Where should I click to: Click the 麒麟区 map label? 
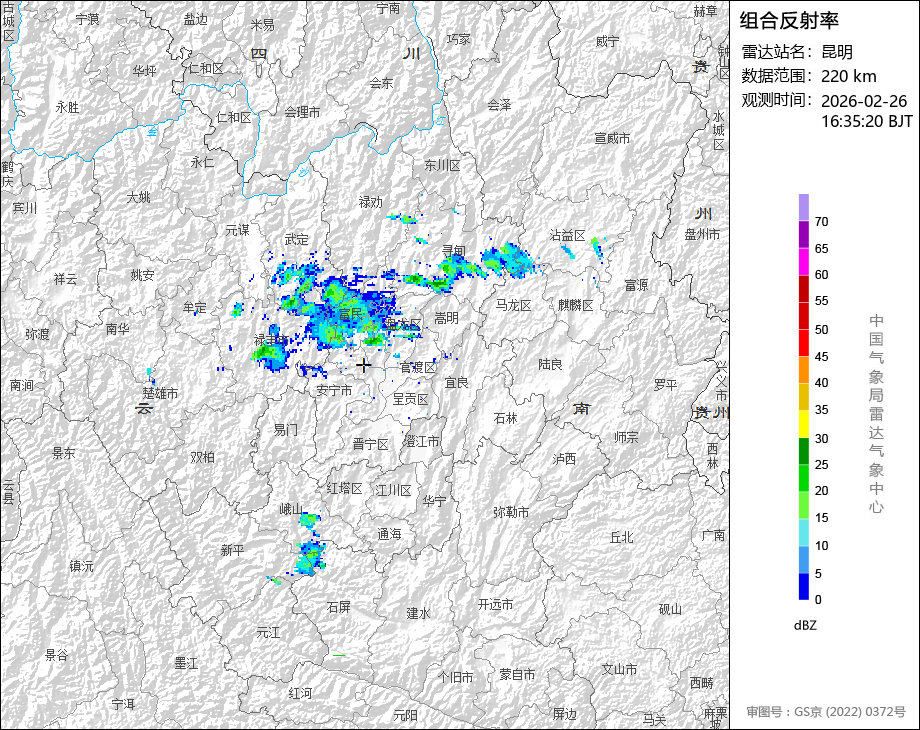click(576, 305)
